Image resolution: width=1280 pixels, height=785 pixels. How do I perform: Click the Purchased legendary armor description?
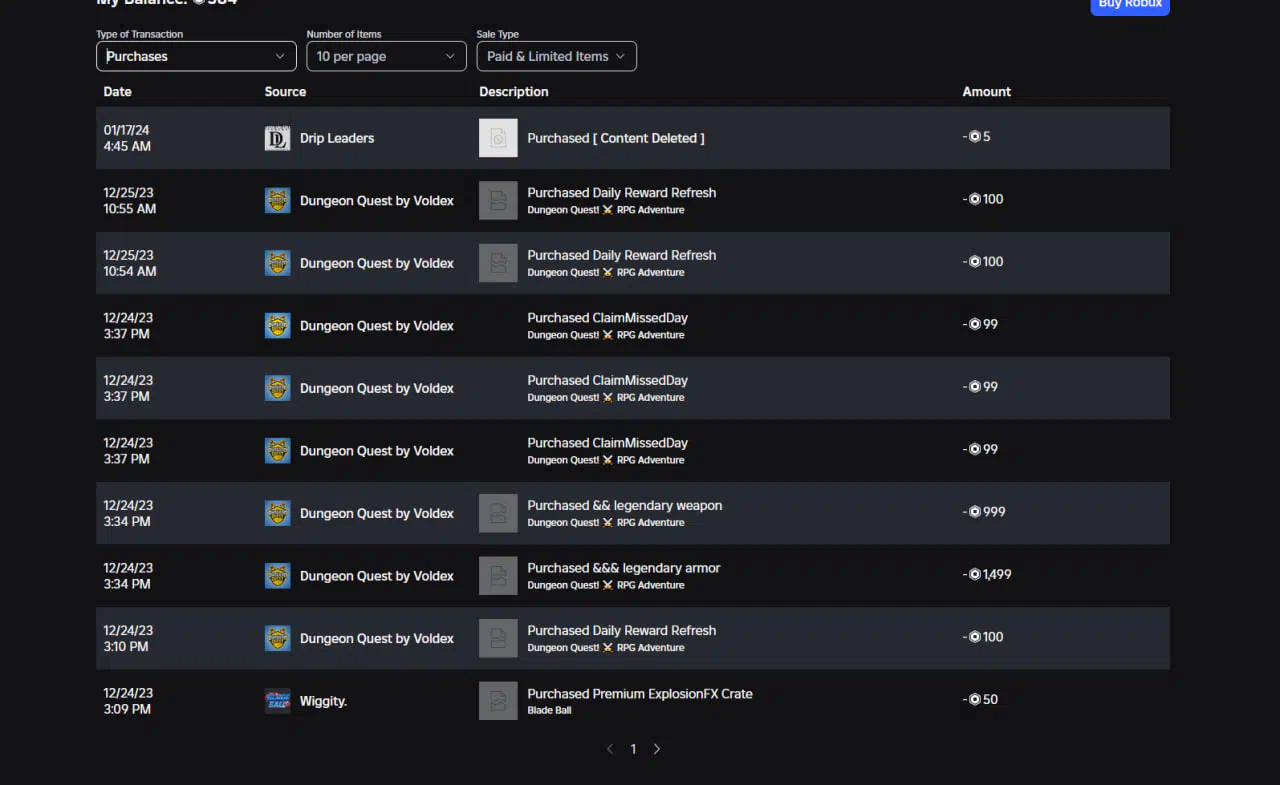pyautogui.click(x=623, y=568)
